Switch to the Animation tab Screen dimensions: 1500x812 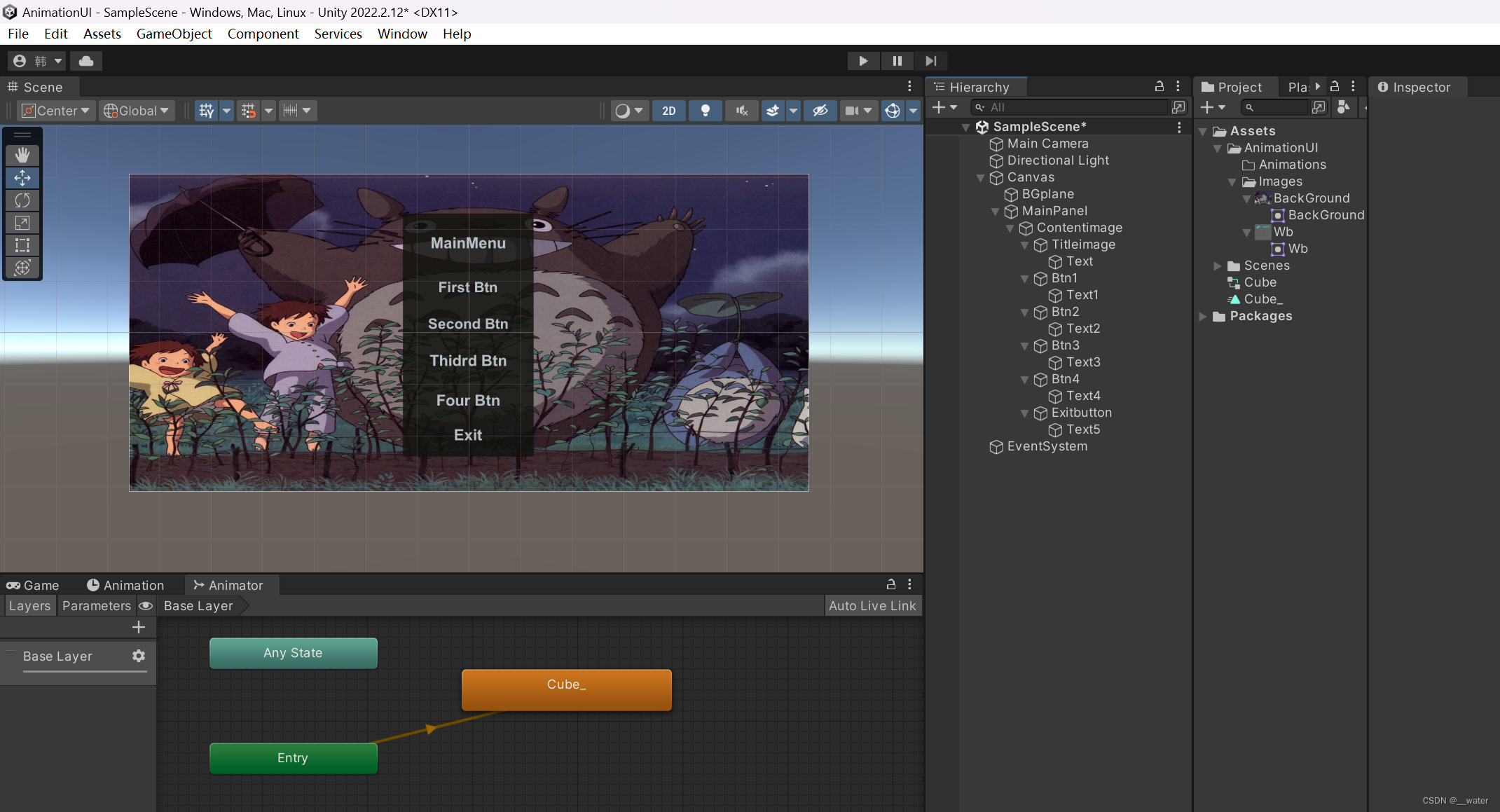125,585
